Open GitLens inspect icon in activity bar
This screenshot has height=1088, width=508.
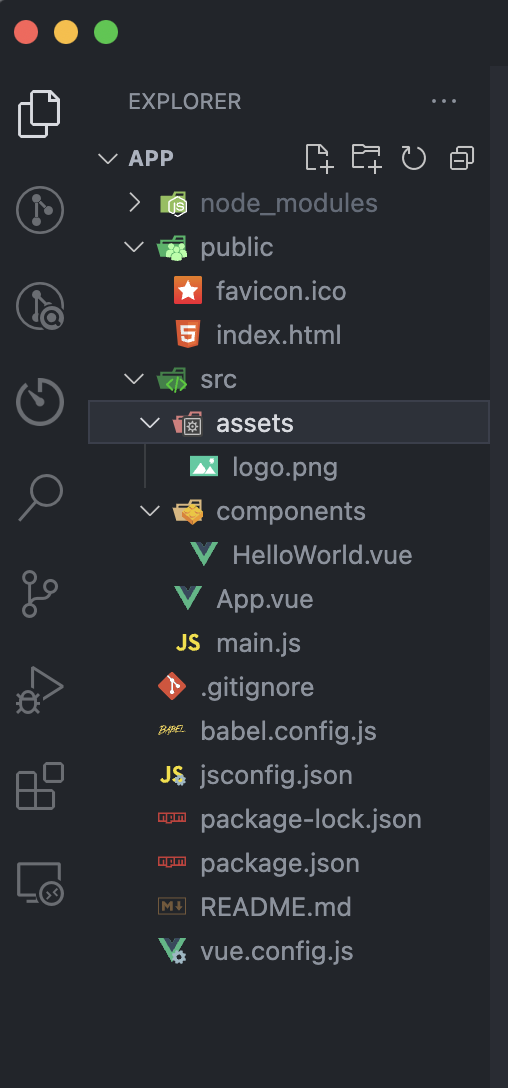[x=40, y=306]
